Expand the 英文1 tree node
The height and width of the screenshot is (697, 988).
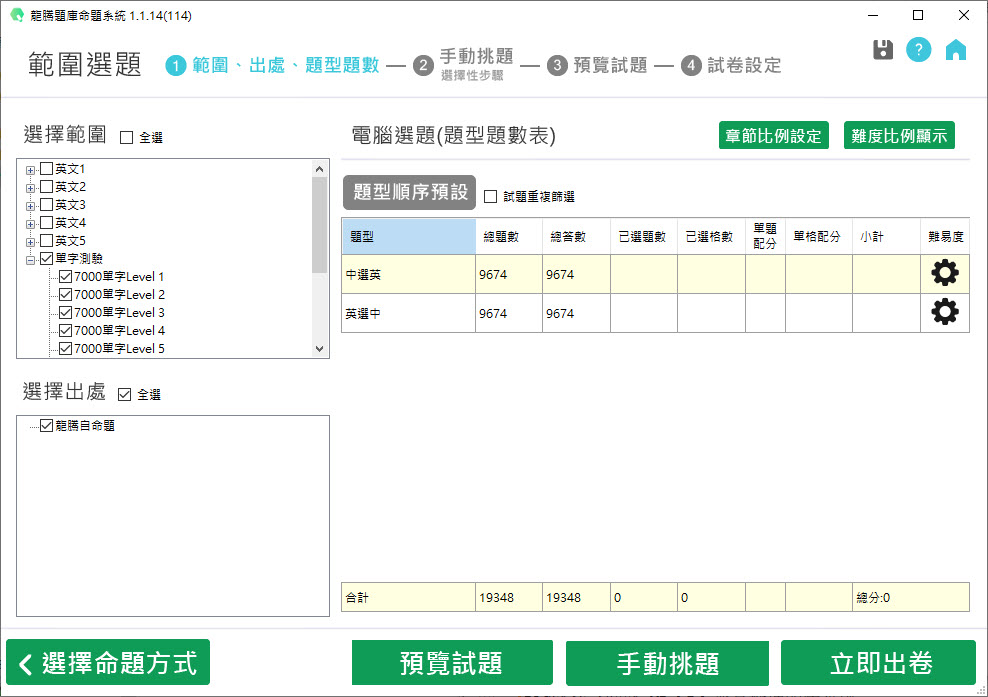pos(31,170)
